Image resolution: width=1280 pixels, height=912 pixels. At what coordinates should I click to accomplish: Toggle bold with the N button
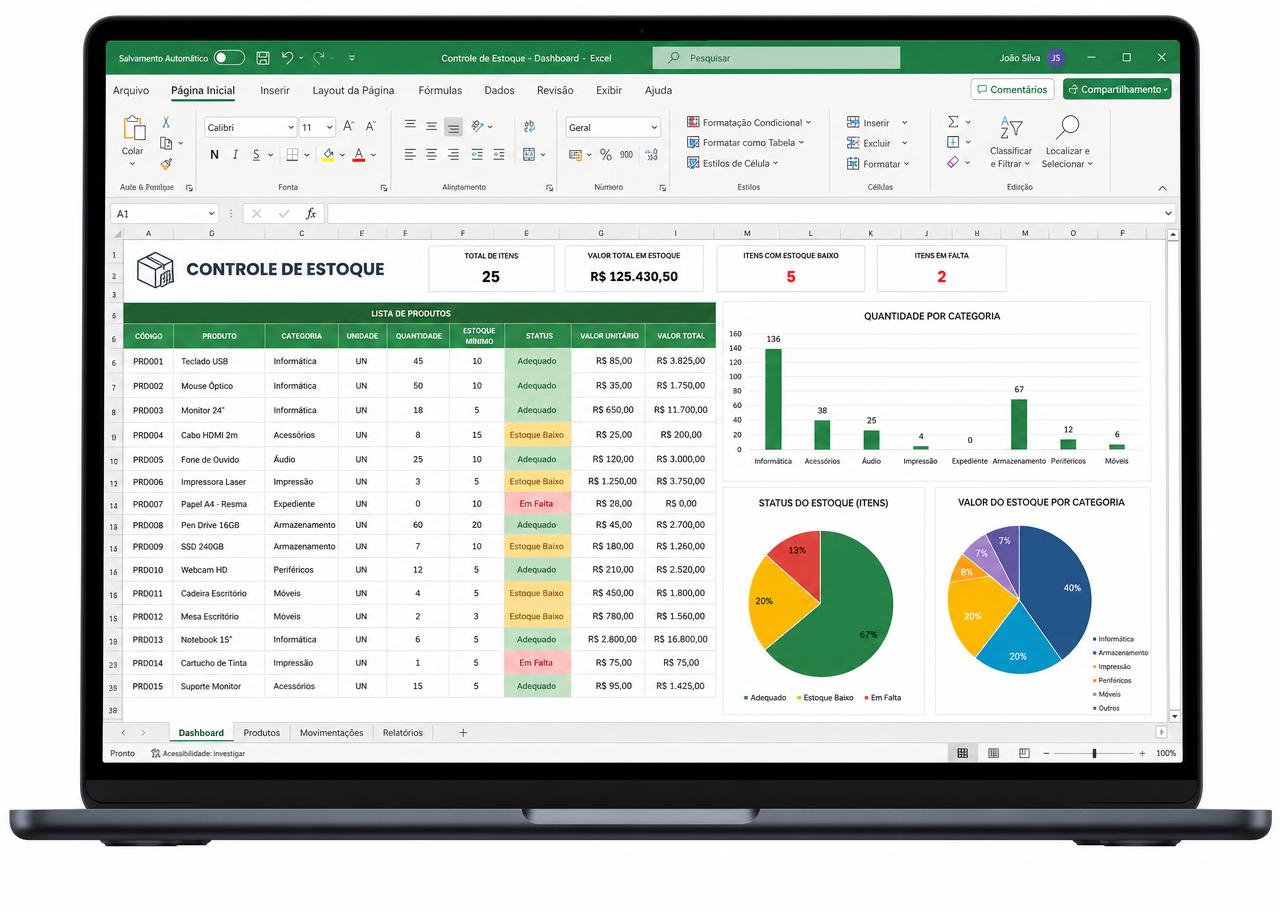point(214,155)
